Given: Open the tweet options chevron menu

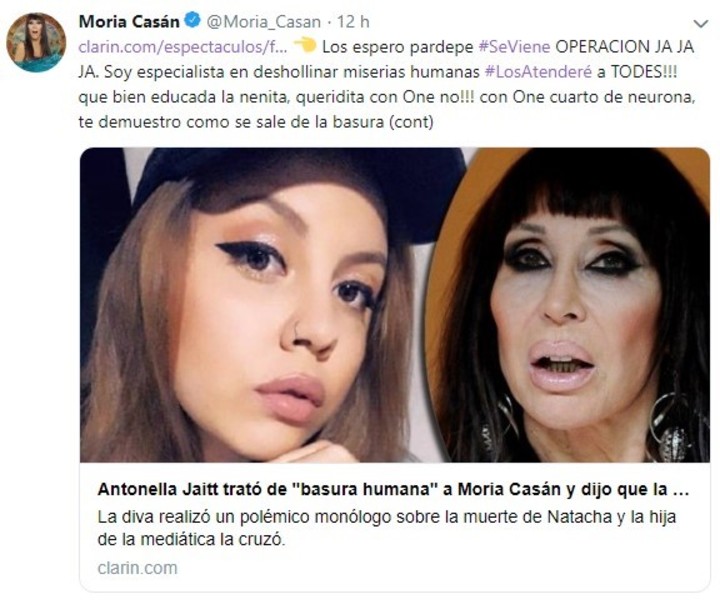Looking at the screenshot, I should pyautogui.click(x=701, y=23).
